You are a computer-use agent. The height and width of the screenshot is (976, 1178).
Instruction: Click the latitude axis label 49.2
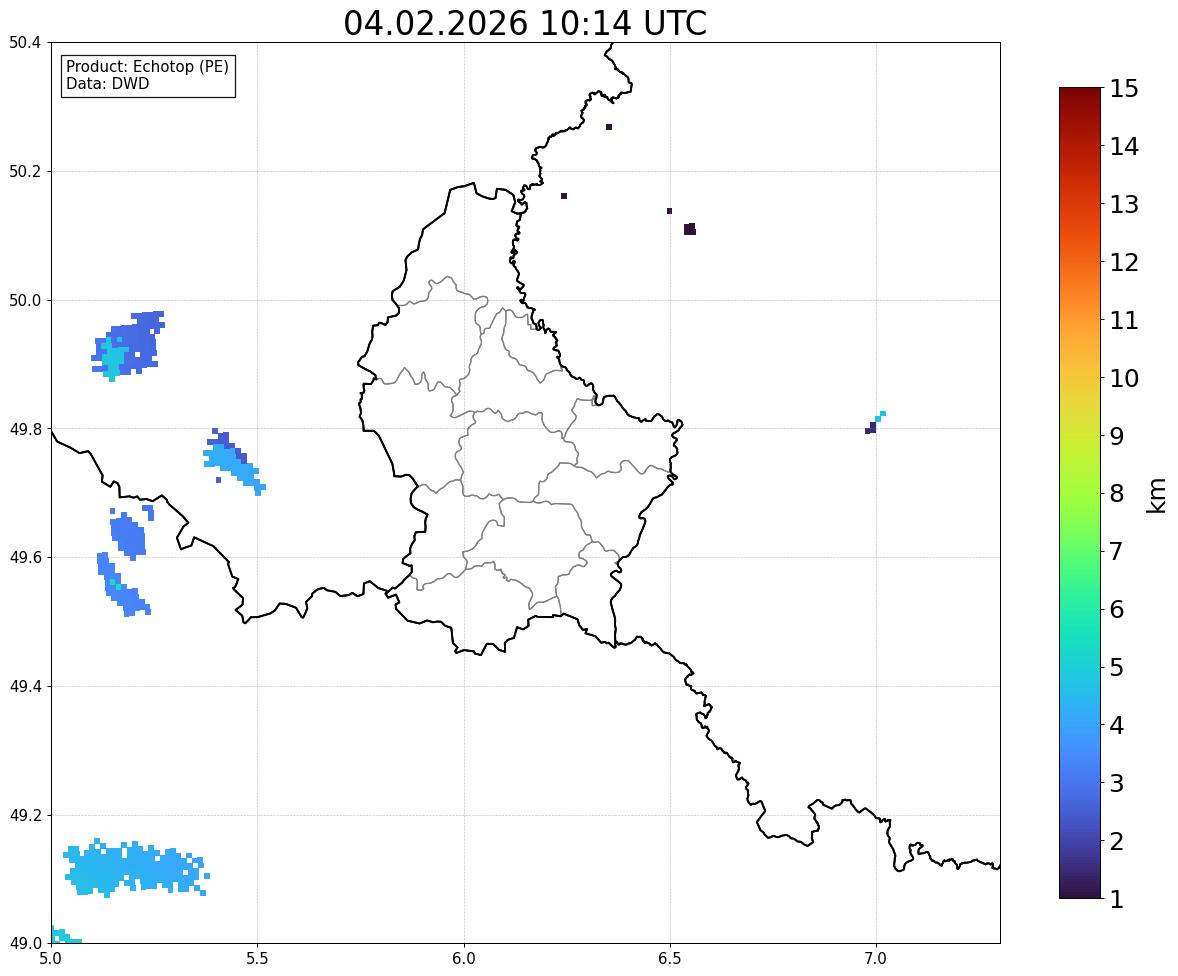pos(25,815)
